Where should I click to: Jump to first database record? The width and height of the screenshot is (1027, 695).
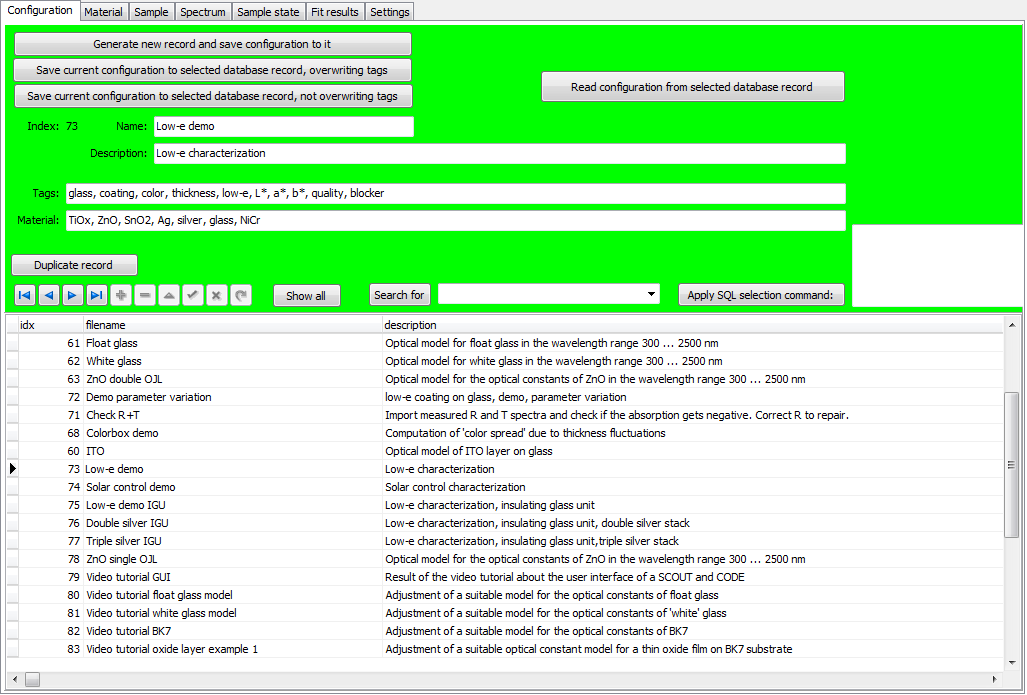[24, 295]
